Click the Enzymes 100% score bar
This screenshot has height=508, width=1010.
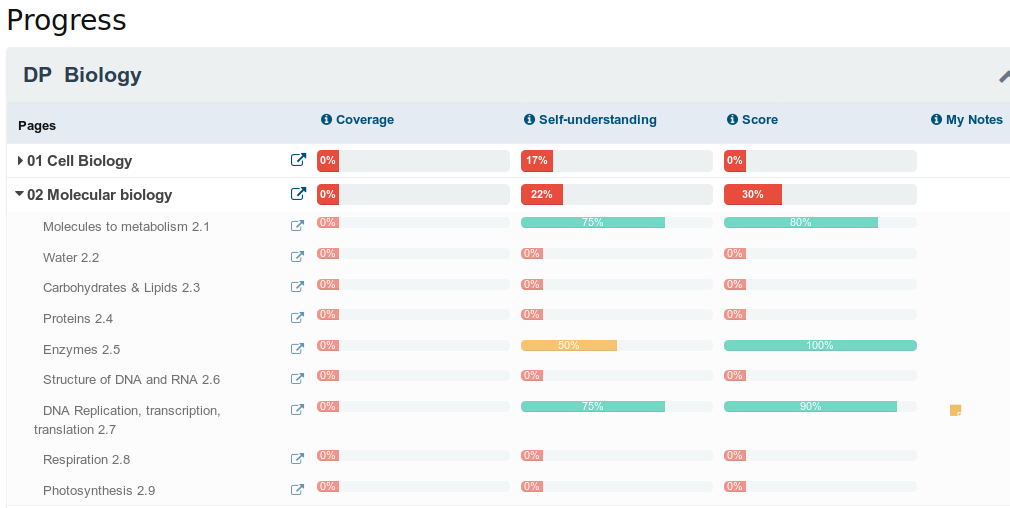point(820,346)
